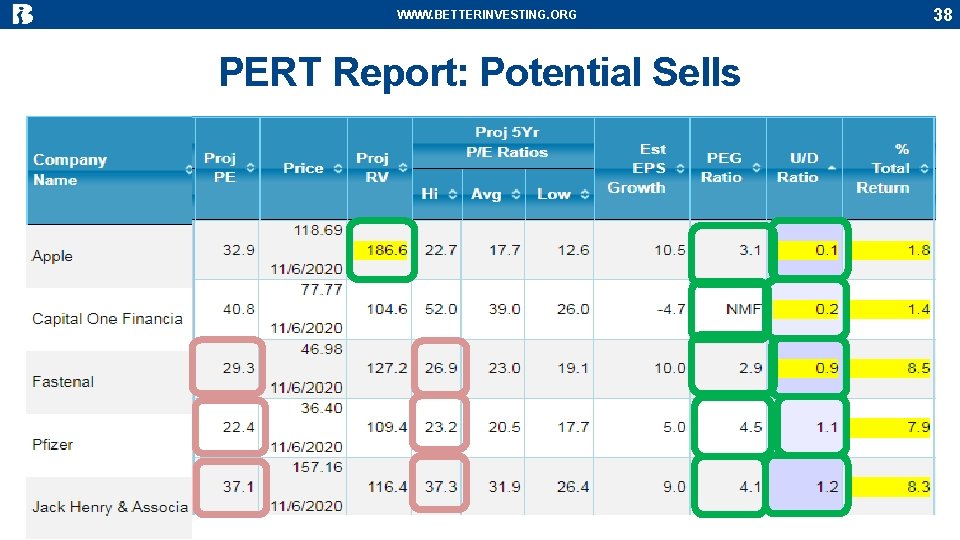
Task: Click Pfizer's Proj PE value 22.4
Action: pos(239,427)
